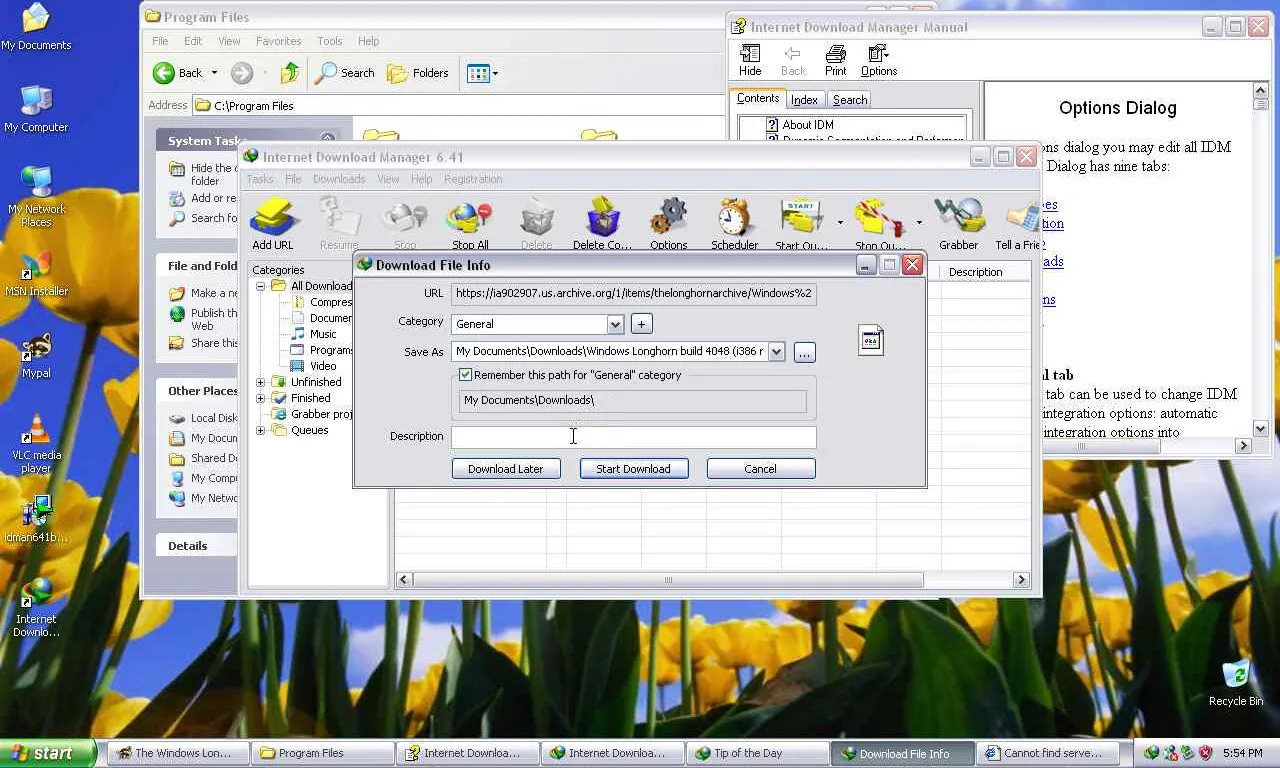The image size is (1280, 768).
Task: Open Internet Download Manager desktop shortcut
Action: coord(36,606)
